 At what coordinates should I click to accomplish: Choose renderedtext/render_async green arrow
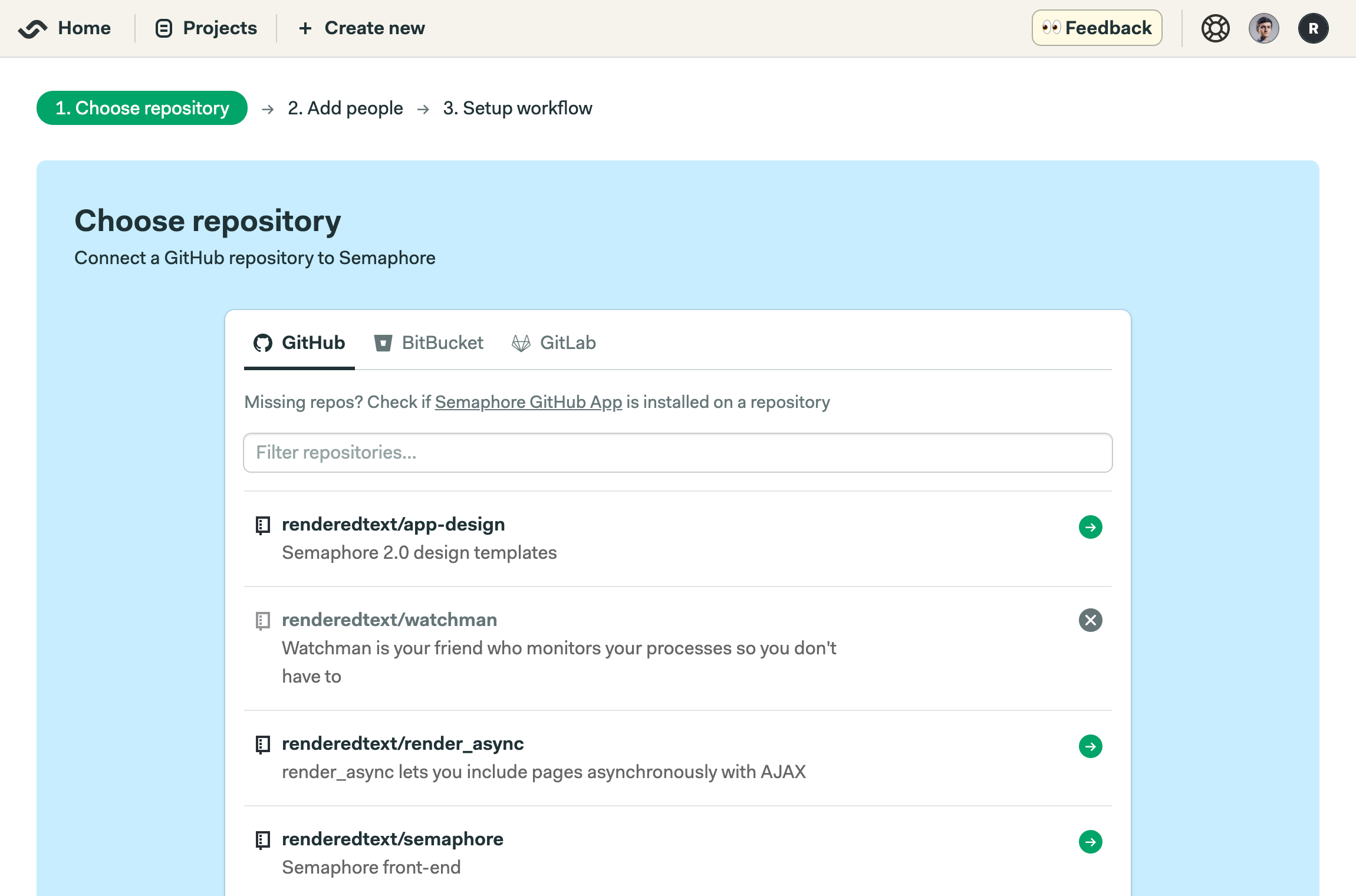pyautogui.click(x=1091, y=746)
